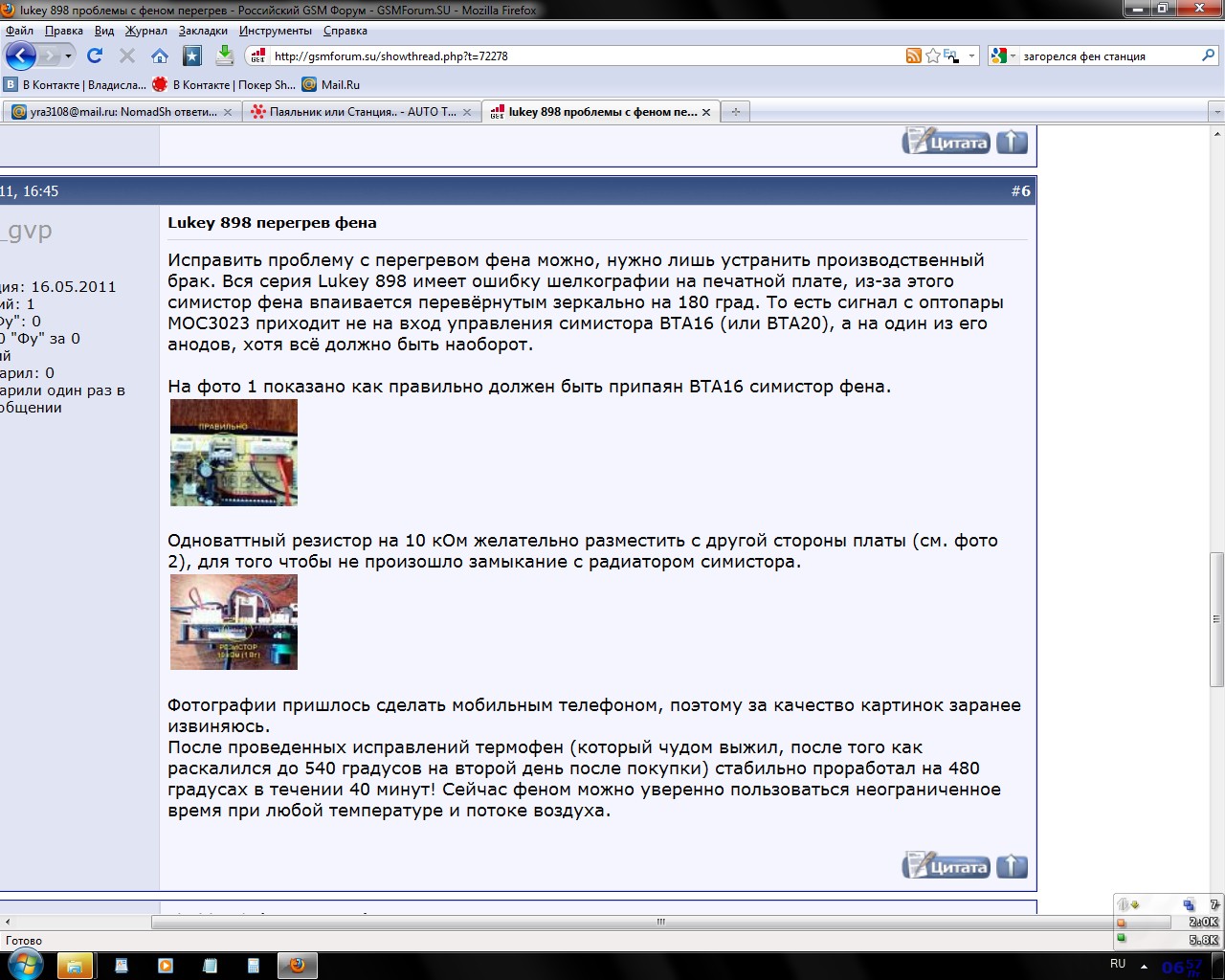
Task: Open the bookmarks star toolbar button
Action: point(192,56)
